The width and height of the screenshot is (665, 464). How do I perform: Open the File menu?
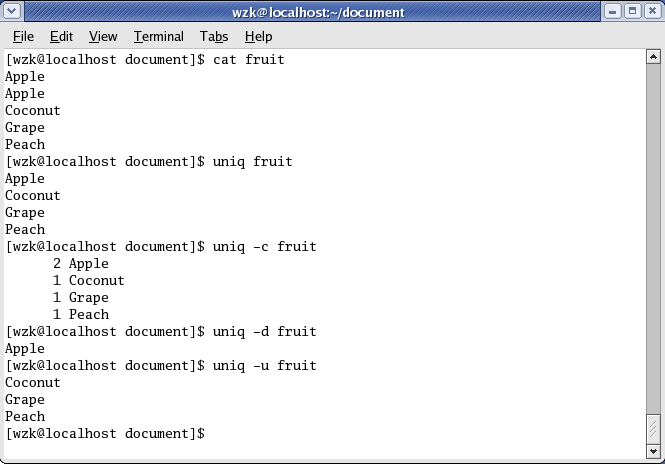[23, 36]
